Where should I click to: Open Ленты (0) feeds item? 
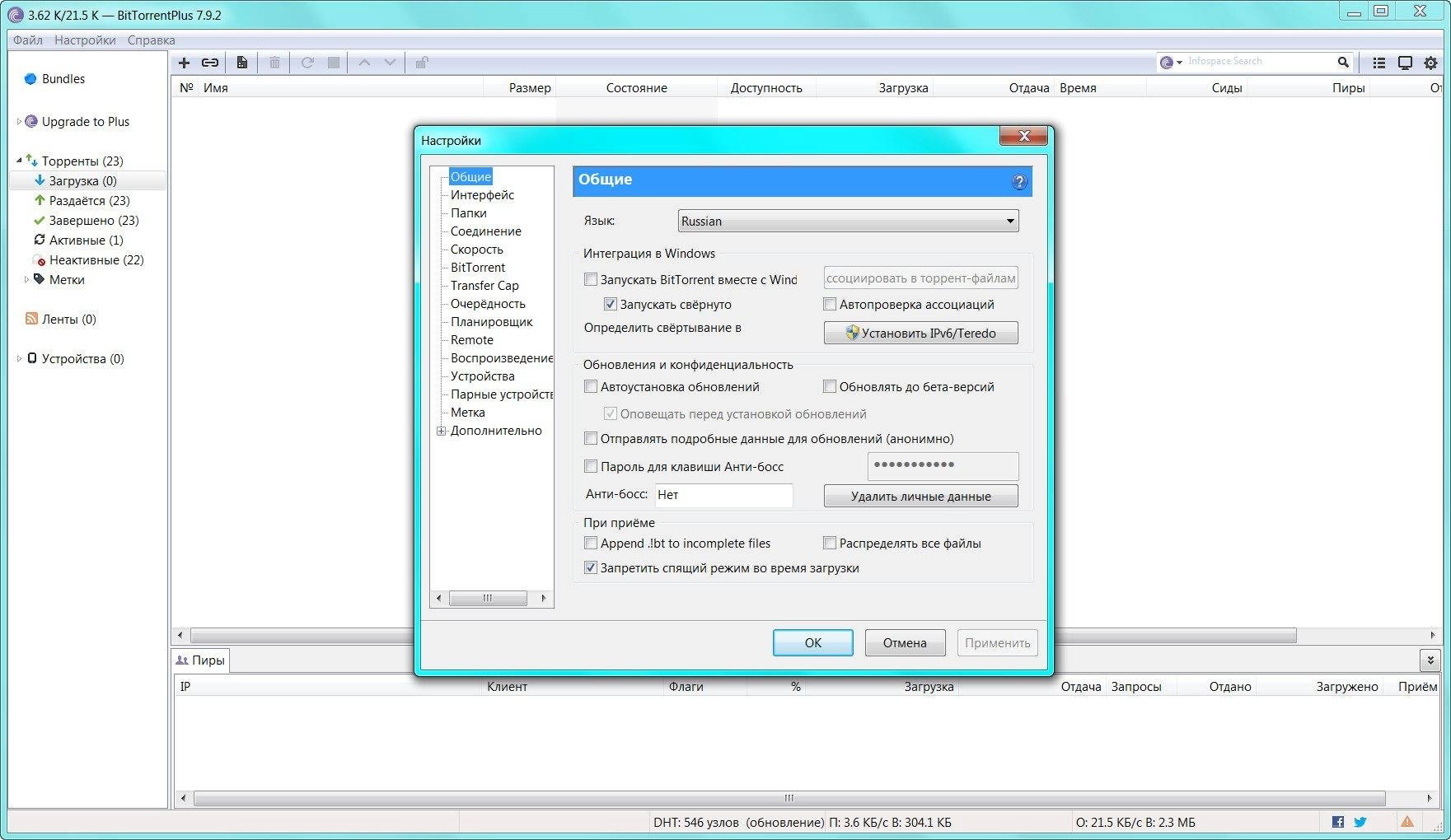click(61, 320)
